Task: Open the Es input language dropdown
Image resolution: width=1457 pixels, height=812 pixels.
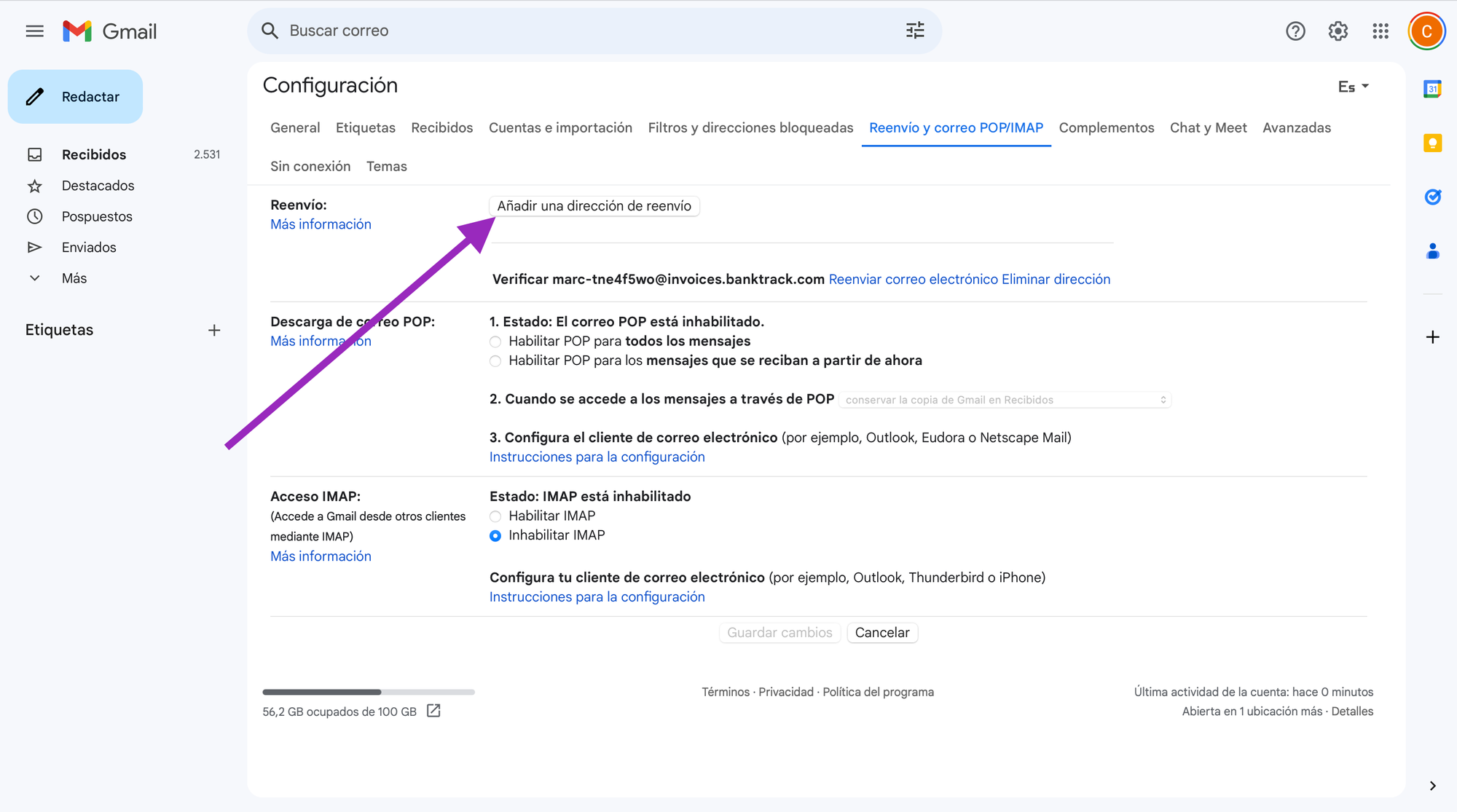Action: (1353, 87)
